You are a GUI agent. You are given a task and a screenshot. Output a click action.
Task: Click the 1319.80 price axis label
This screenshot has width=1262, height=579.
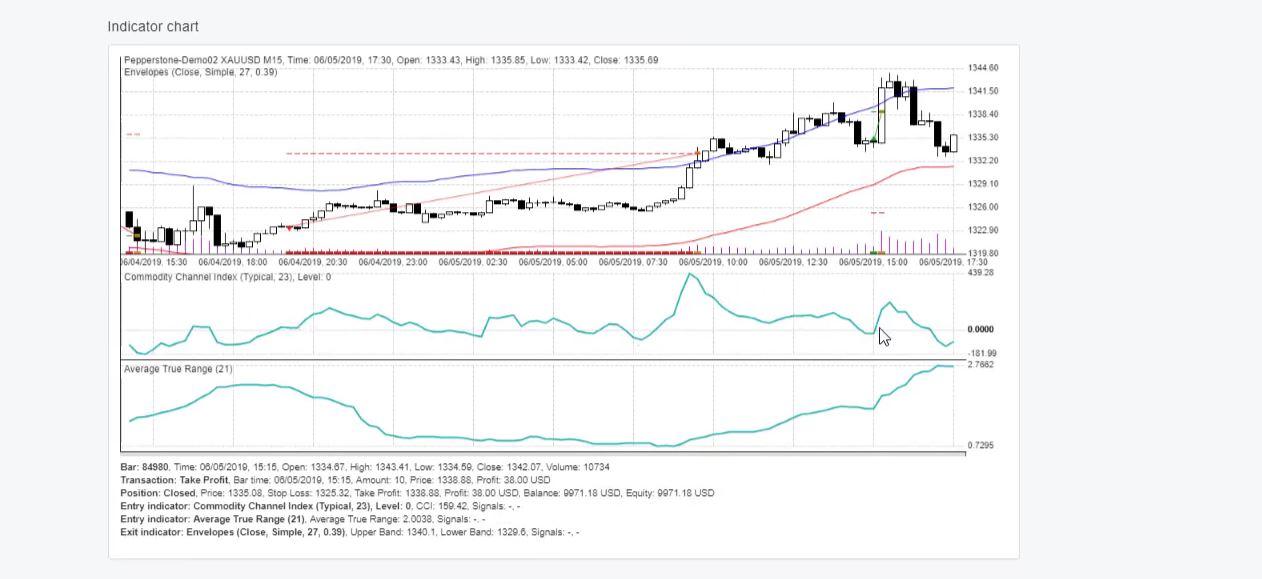(x=983, y=253)
